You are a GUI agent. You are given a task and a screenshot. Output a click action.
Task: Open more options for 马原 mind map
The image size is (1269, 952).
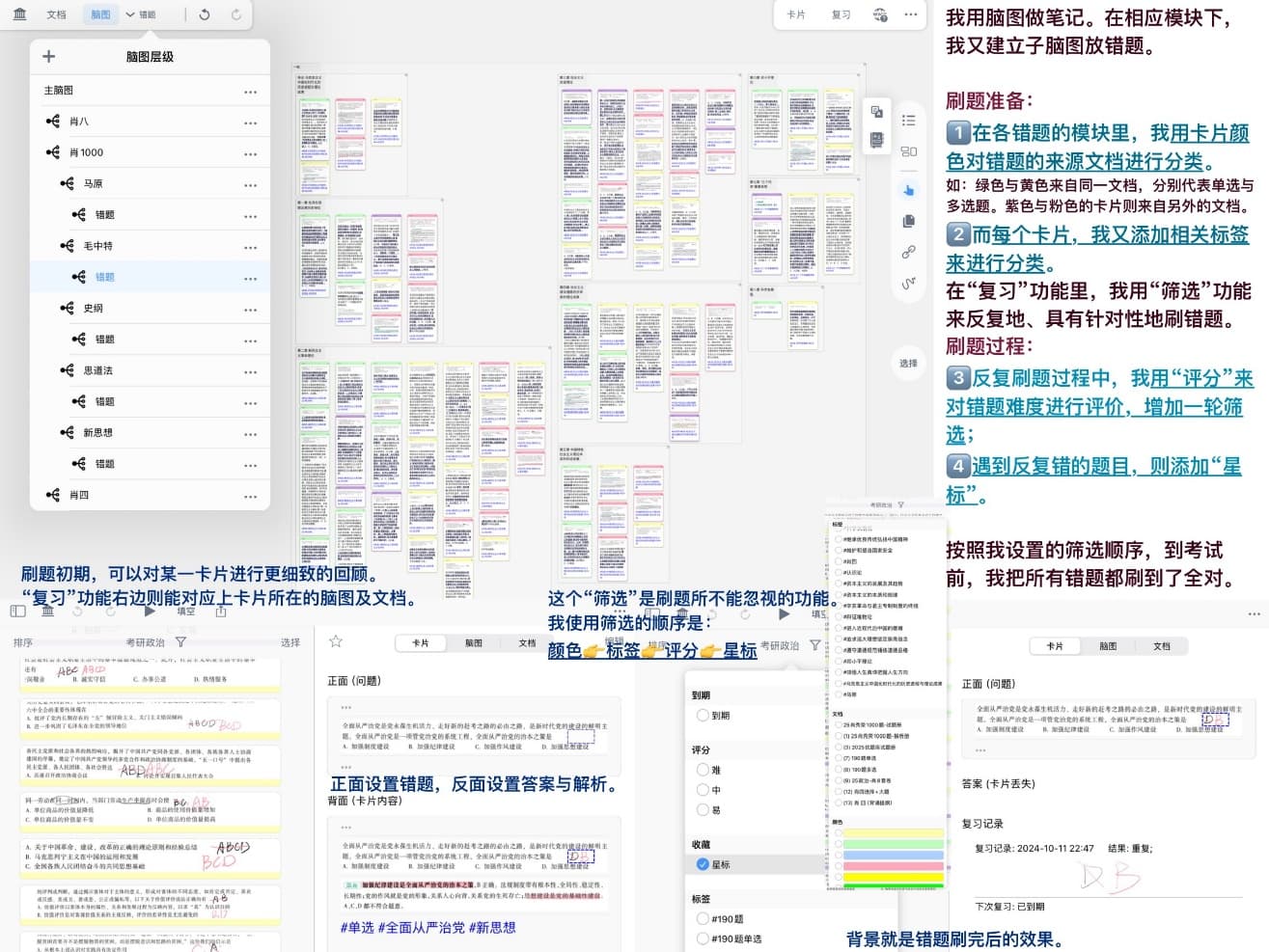pyautogui.click(x=250, y=185)
